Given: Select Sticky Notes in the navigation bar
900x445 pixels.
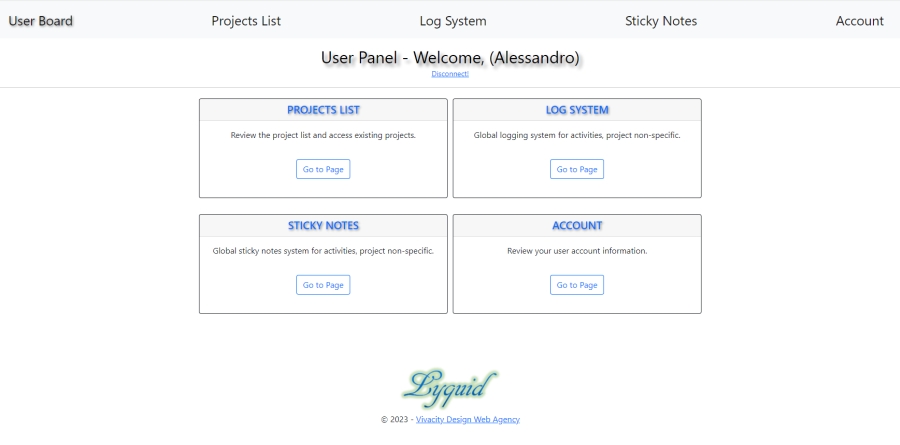Looking at the screenshot, I should (661, 21).
